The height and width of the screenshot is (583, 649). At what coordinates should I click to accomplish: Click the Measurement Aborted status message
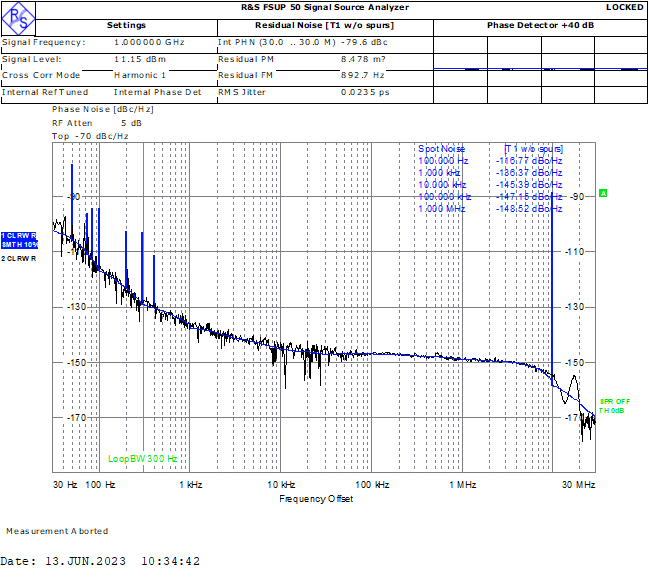tap(56, 531)
